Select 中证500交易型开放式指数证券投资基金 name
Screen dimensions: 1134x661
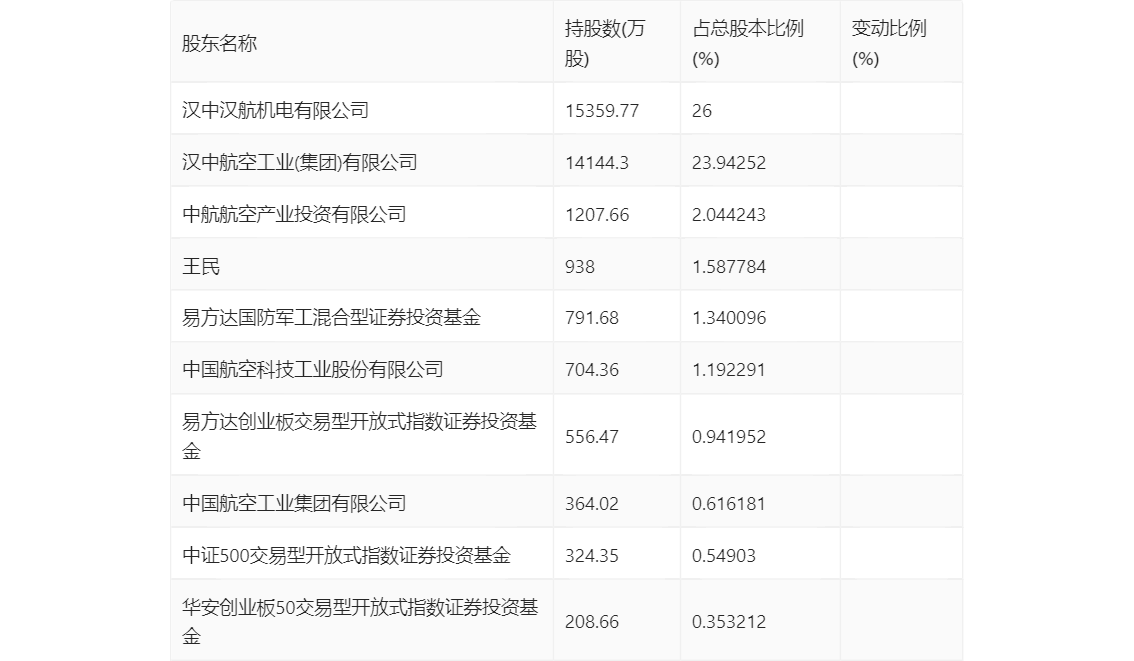(346, 555)
